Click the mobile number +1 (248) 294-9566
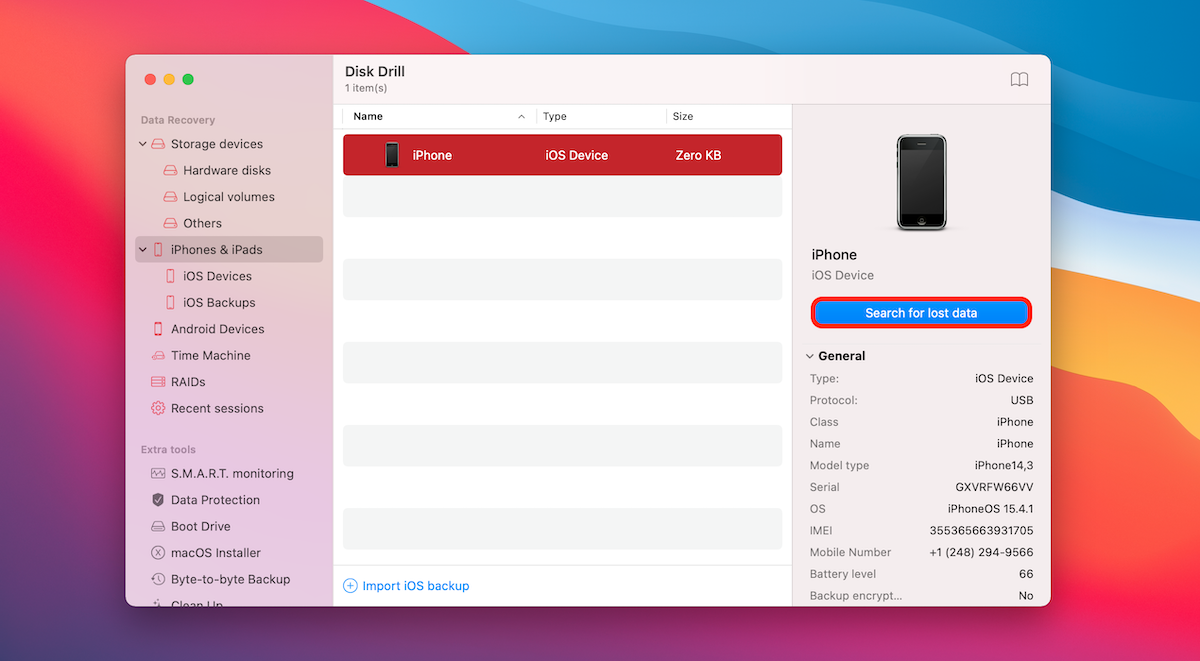Viewport: 1200px width, 661px height. click(x=982, y=552)
